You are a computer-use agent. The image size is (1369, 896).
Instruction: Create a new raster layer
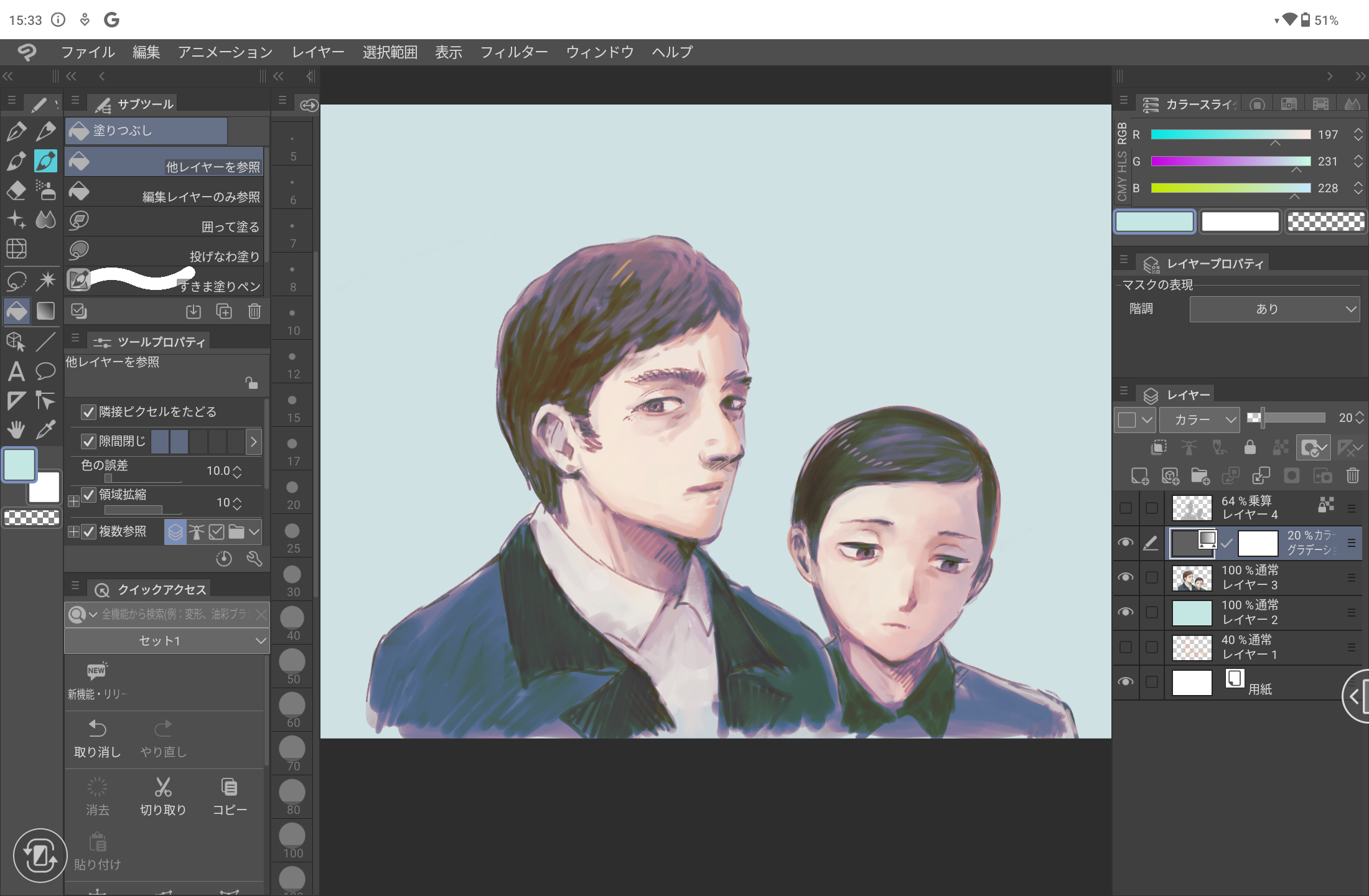1140,476
